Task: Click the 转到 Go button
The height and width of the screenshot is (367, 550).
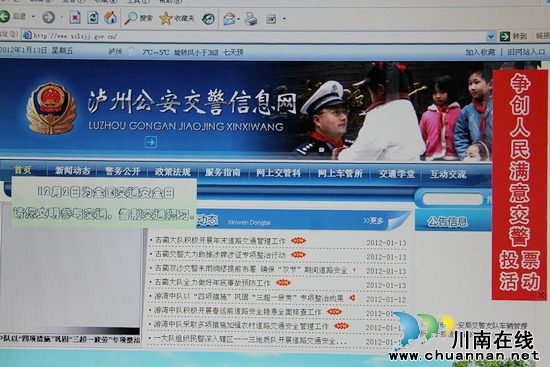Action: [514, 36]
